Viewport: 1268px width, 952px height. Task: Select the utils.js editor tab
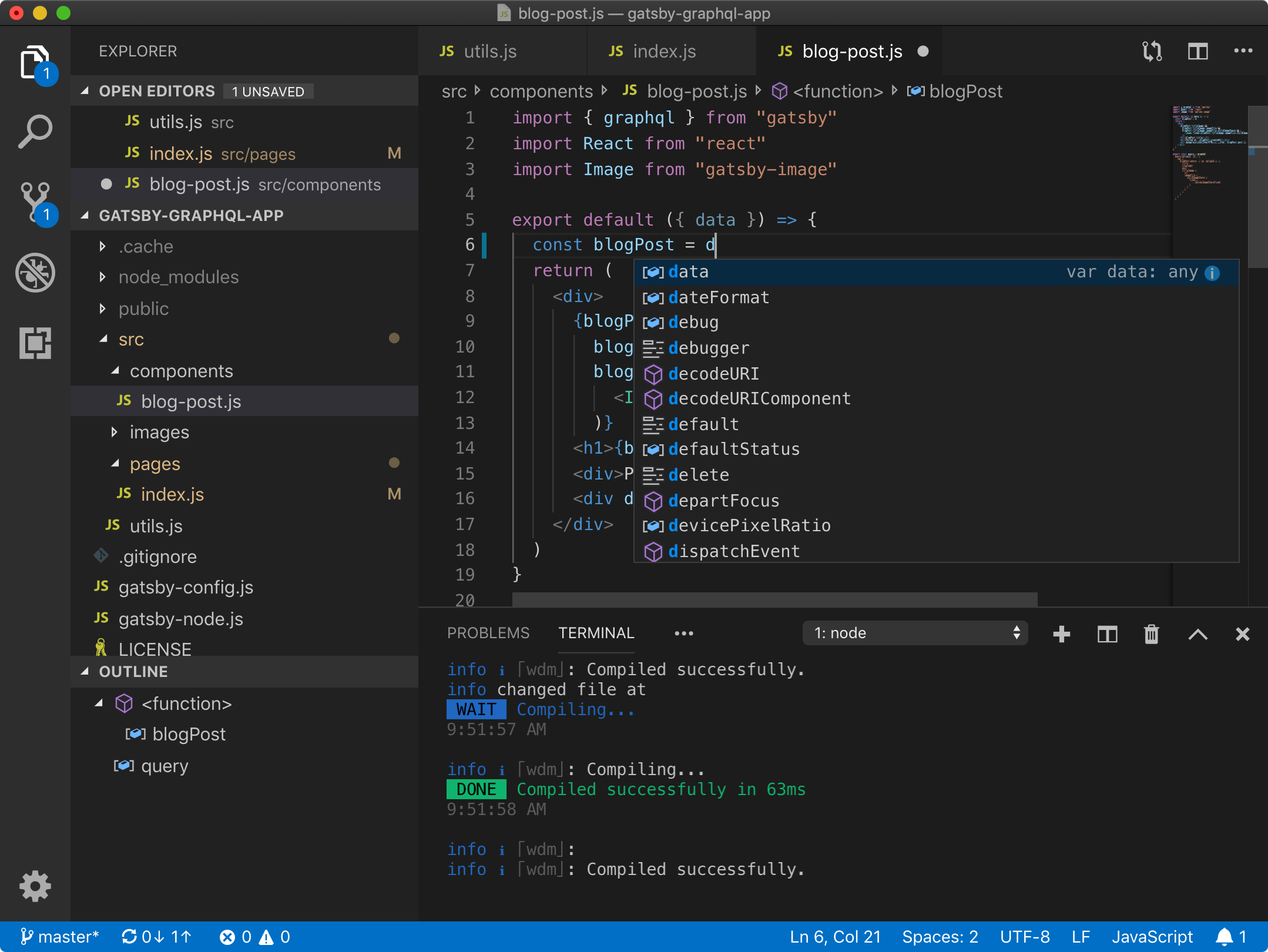coord(496,50)
